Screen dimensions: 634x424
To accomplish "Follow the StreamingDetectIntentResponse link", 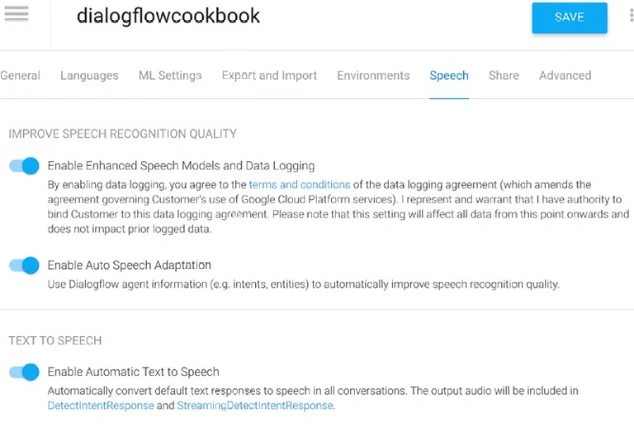I will [x=255, y=405].
